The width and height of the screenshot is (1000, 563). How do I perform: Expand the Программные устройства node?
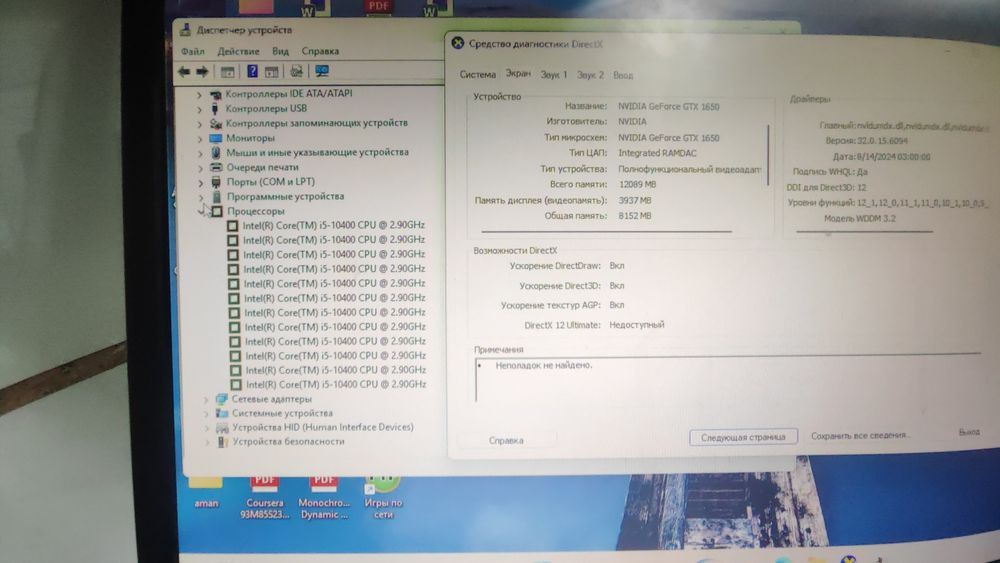coord(201,197)
